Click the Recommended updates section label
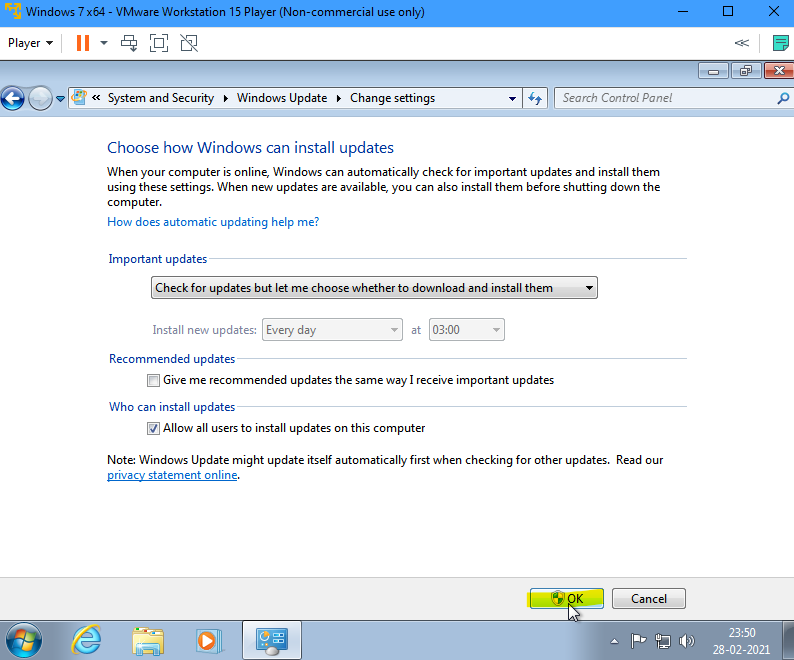 point(172,359)
